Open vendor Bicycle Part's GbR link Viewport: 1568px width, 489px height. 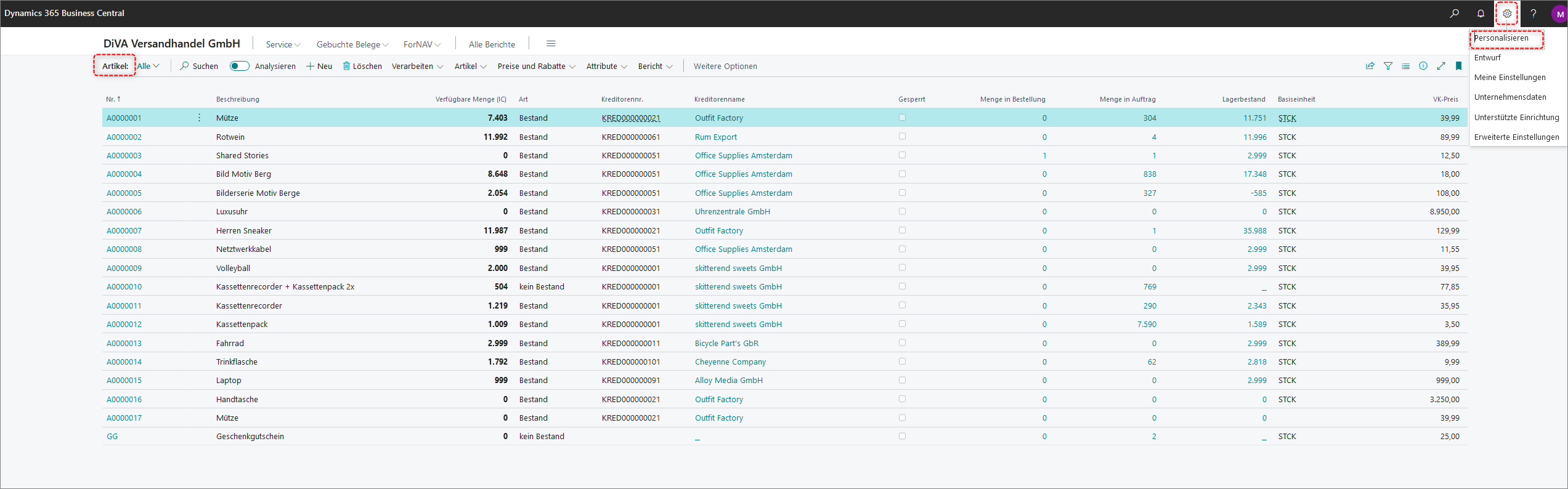(726, 343)
